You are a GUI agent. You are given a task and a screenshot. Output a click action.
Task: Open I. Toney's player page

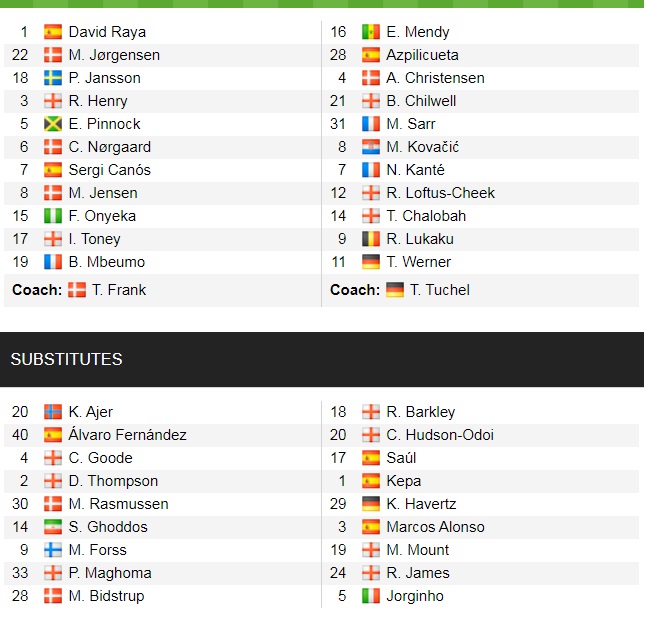[94, 239]
